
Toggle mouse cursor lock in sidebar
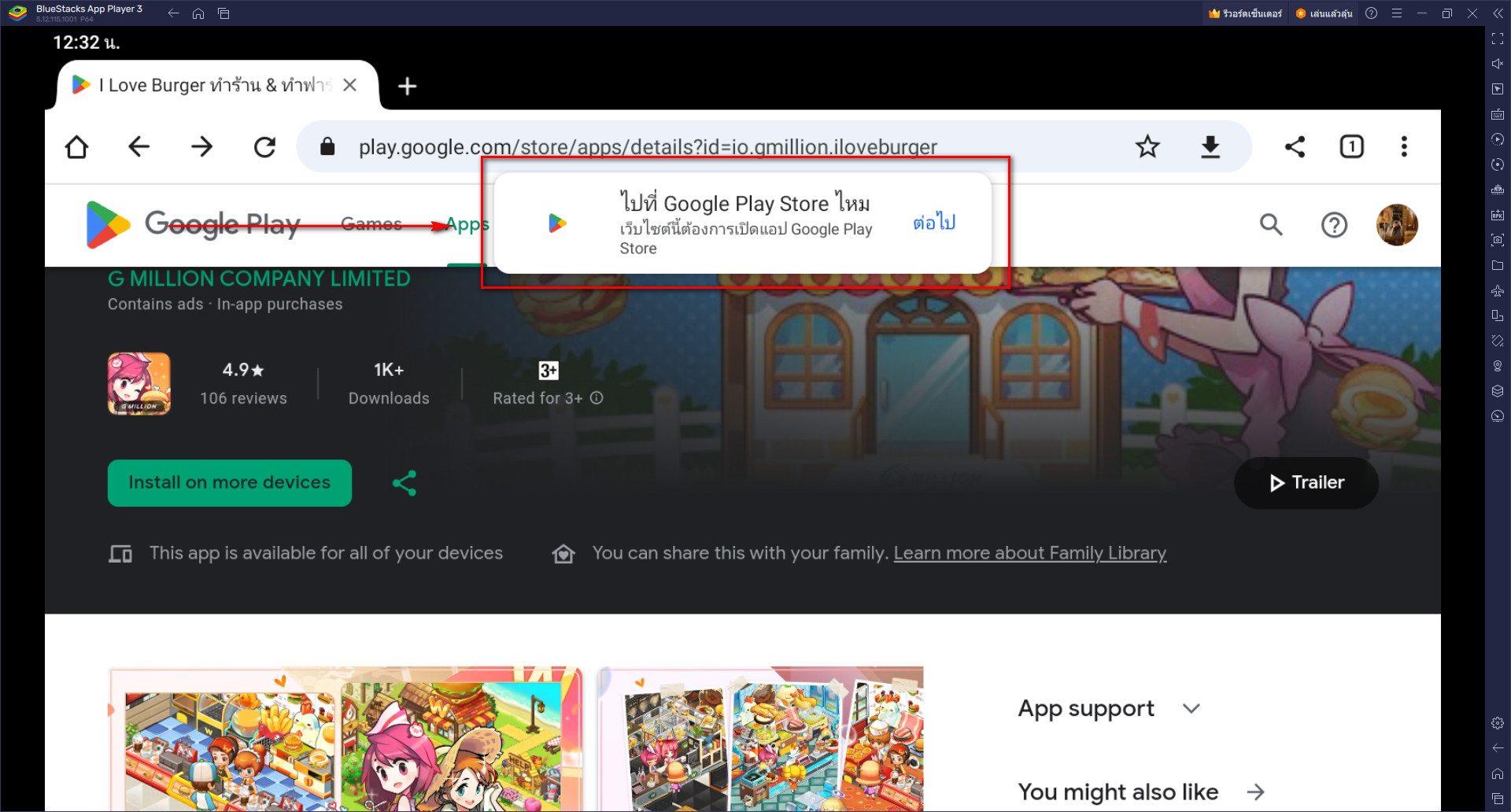click(x=1498, y=89)
